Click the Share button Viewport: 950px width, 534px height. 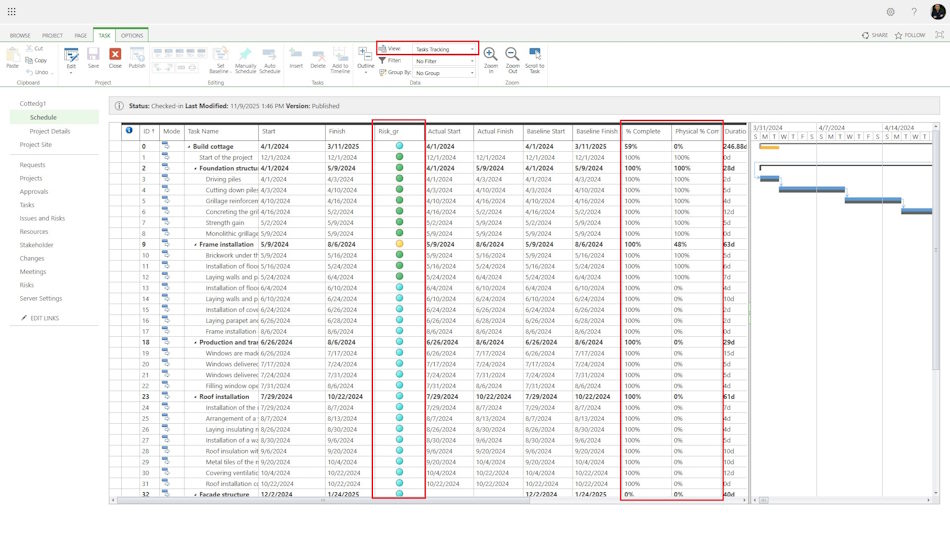[x=875, y=35]
